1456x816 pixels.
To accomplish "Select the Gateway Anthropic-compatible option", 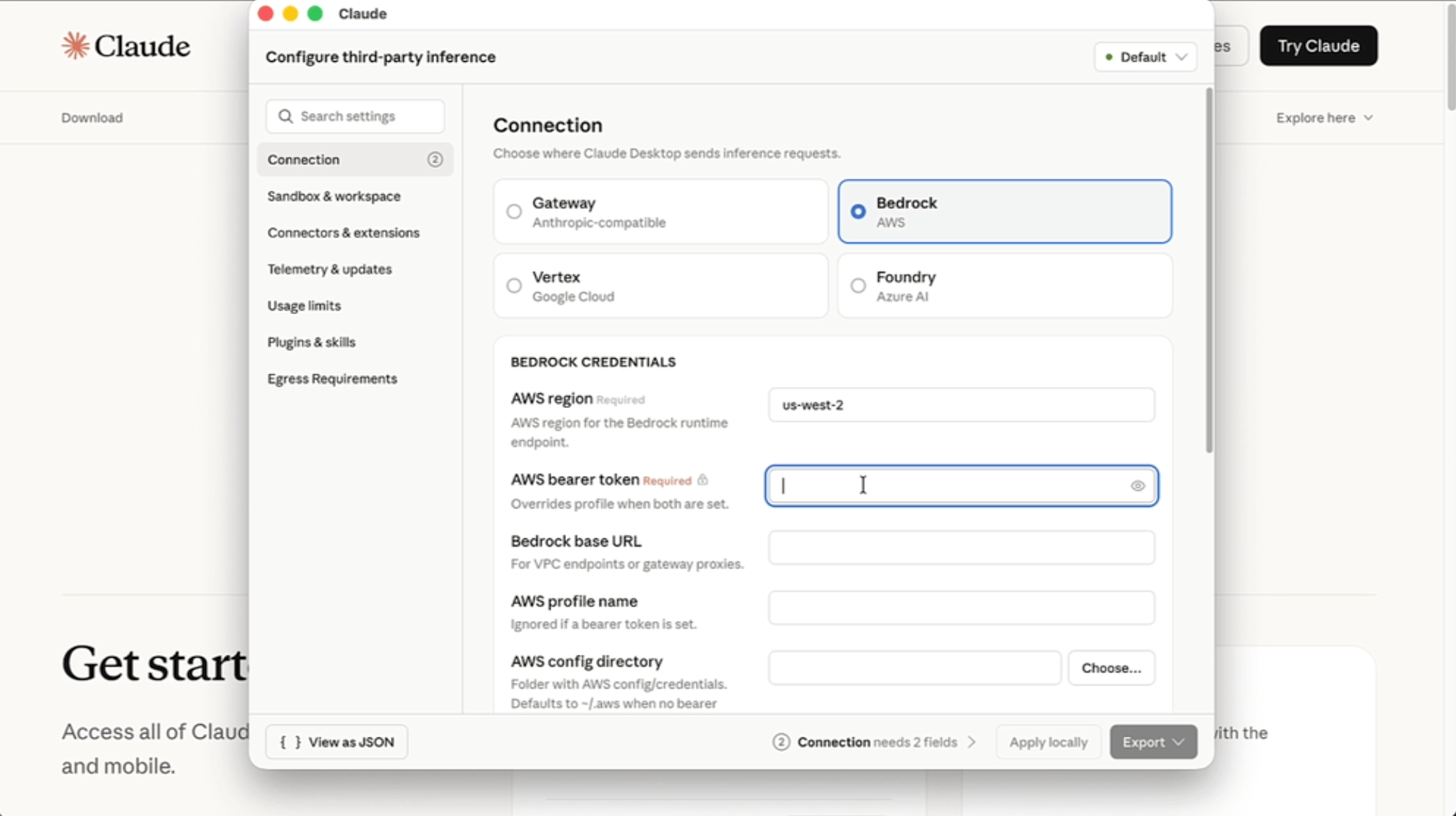I will (661, 212).
